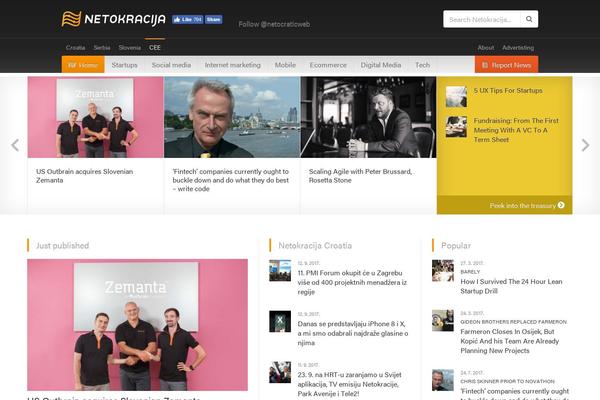Open 11. PMI Forum article
The height and width of the screenshot is (400, 600).
pos(352,282)
